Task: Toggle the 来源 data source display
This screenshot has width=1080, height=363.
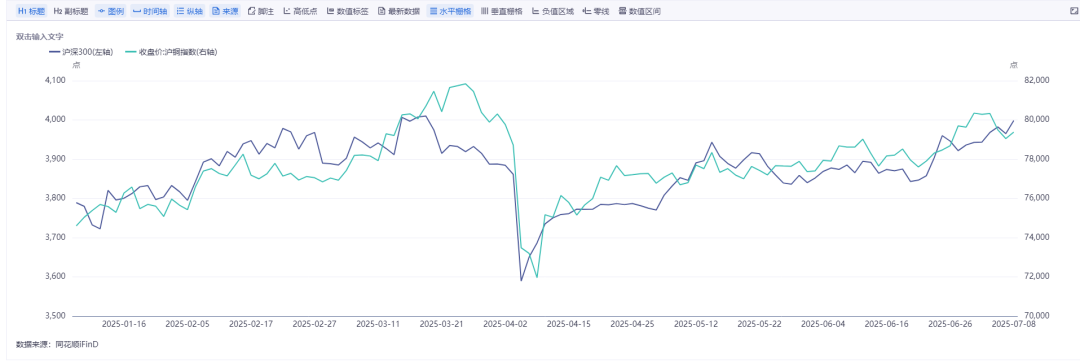Action: (x=225, y=12)
